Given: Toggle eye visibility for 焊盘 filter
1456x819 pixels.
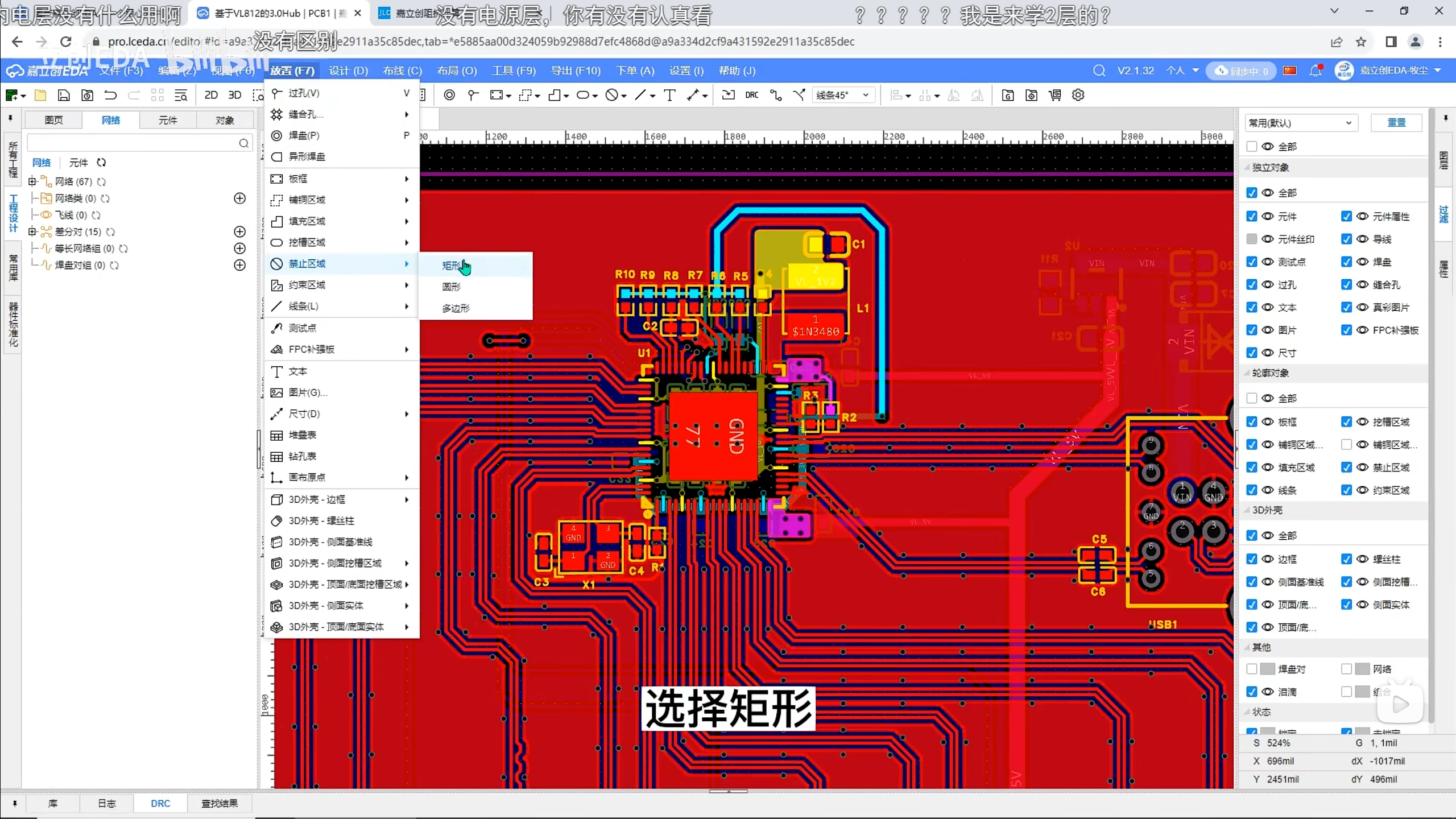Looking at the screenshot, I should [x=1362, y=262].
